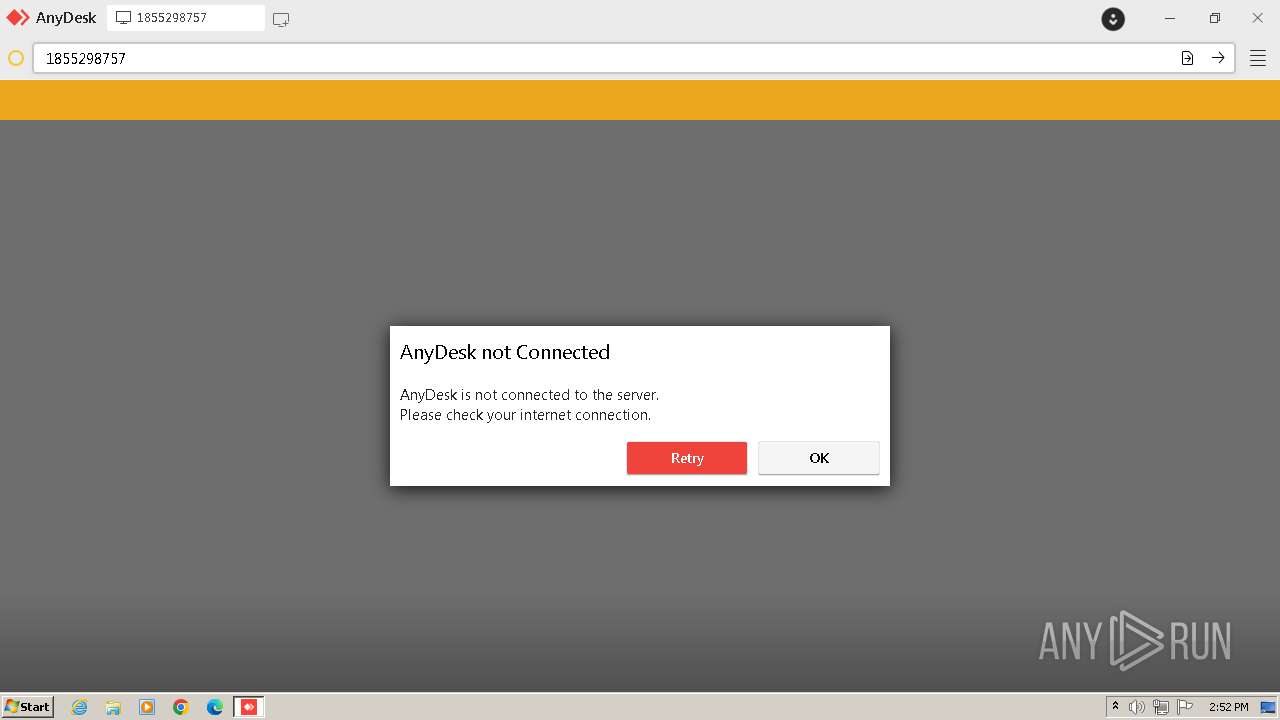Launch Internet Explorer from taskbar

80,707
